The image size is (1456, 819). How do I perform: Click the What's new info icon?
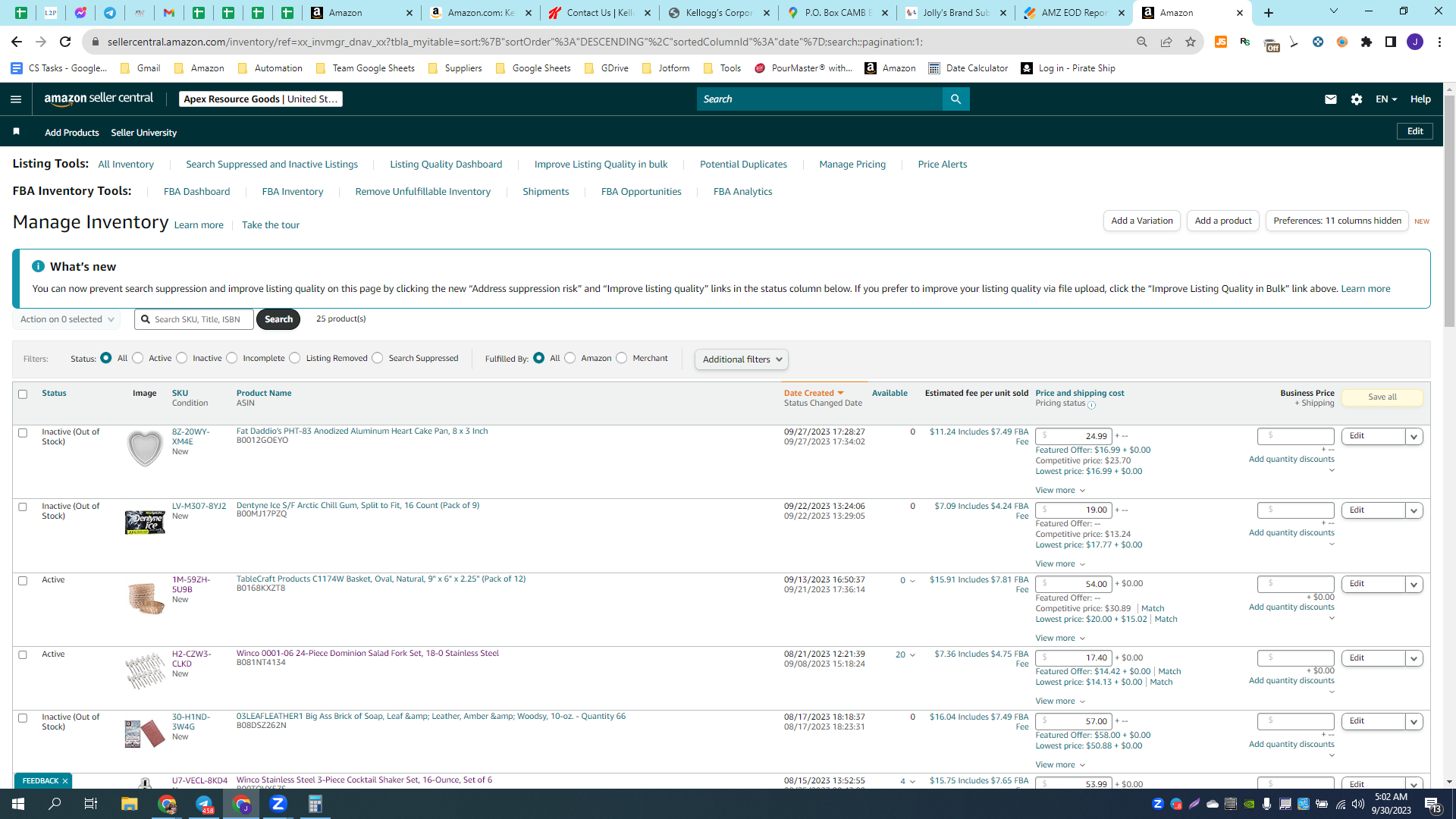[x=38, y=266]
